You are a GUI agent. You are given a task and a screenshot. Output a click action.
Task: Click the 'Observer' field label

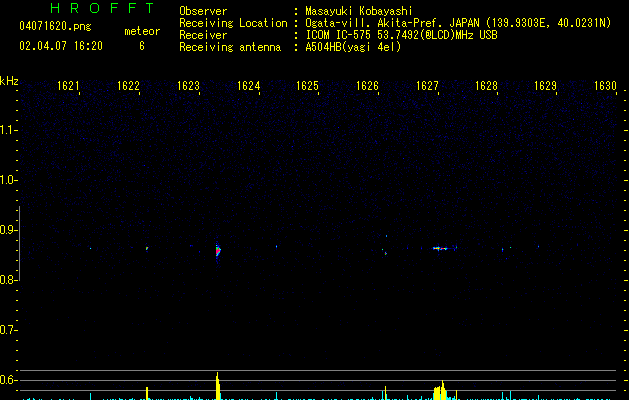(203, 11)
